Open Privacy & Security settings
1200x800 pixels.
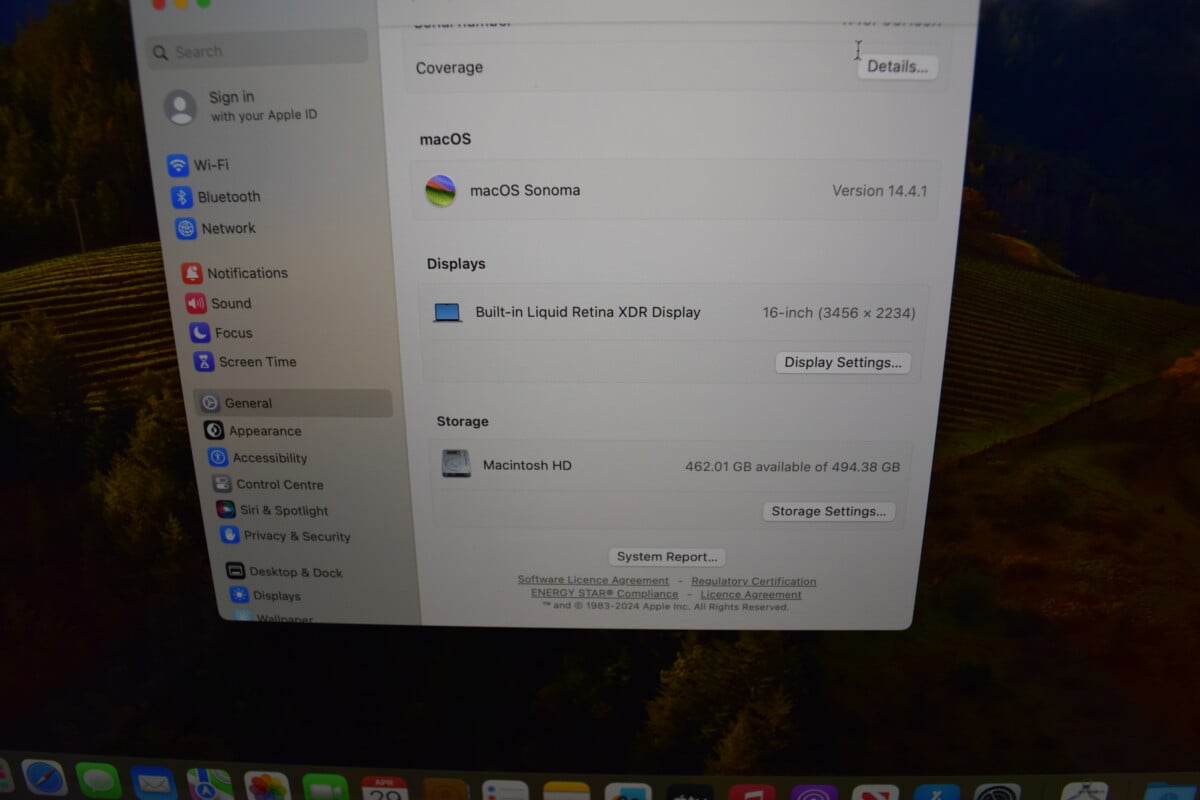coord(286,536)
